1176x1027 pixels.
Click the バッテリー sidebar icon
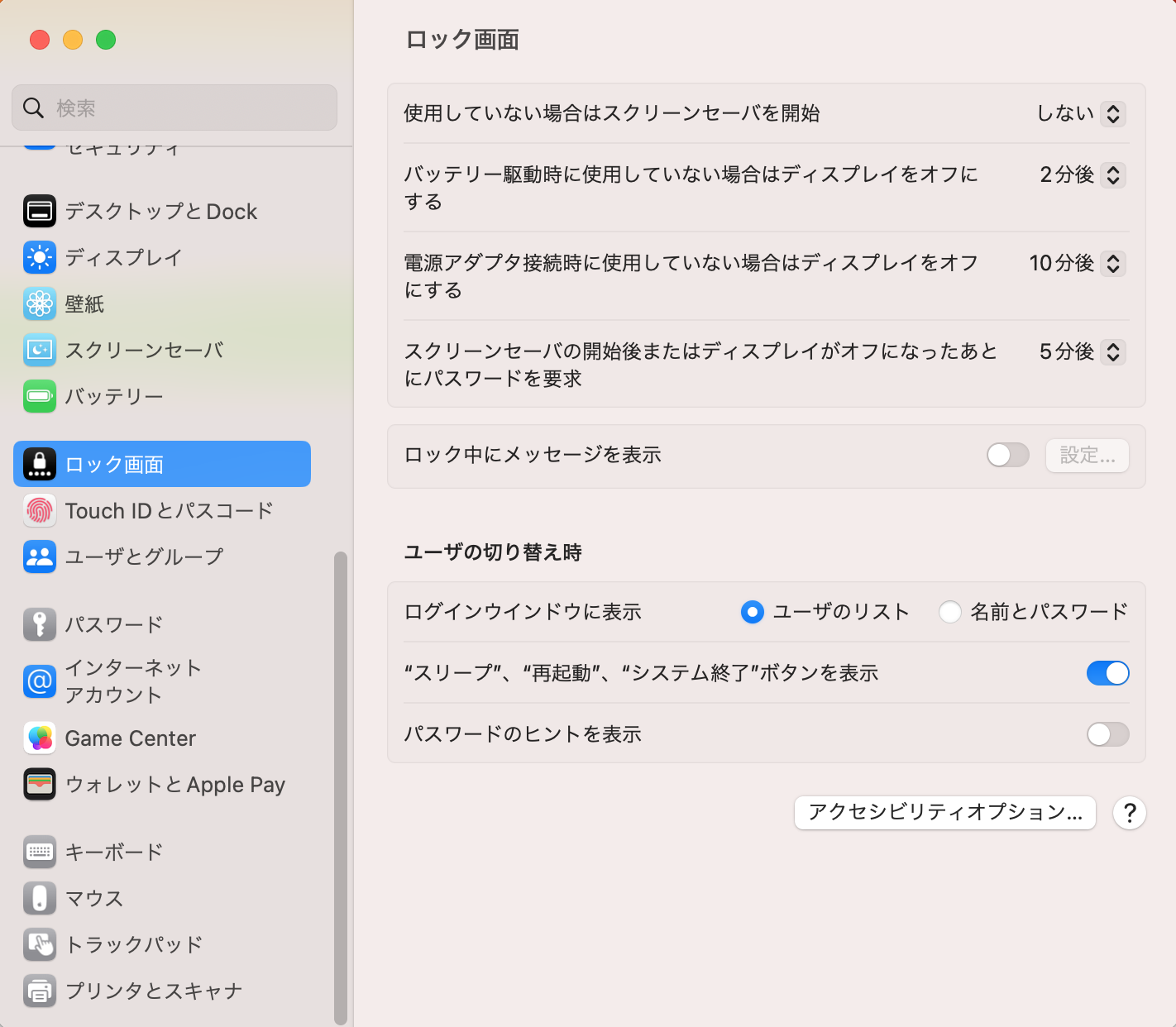click(x=39, y=397)
